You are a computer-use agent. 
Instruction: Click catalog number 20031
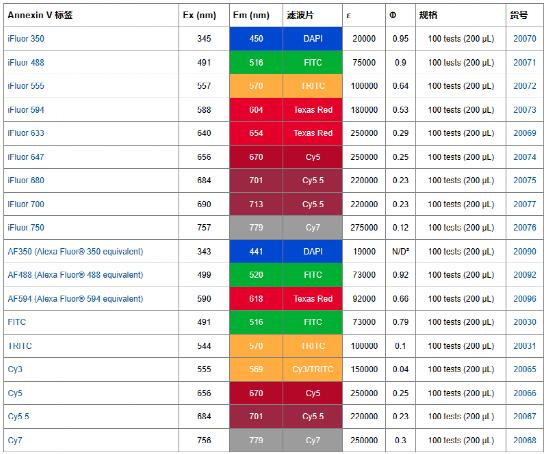(525, 346)
